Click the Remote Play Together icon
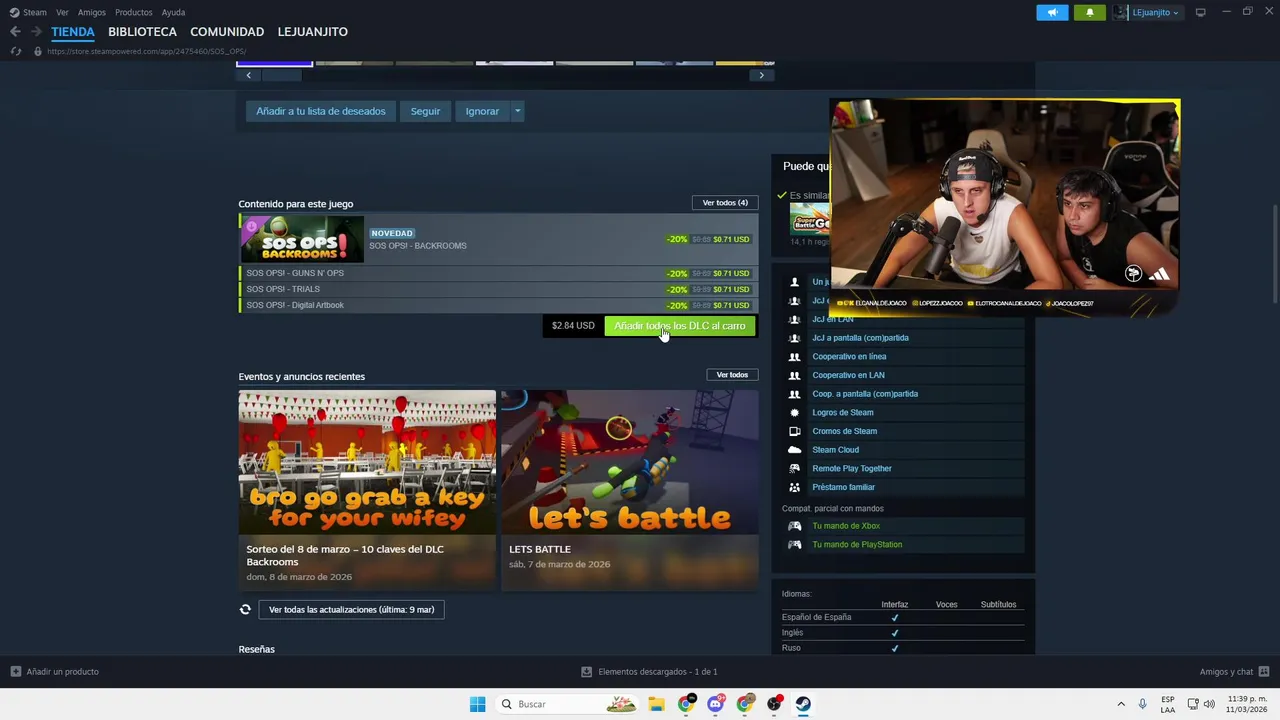 pyautogui.click(x=795, y=468)
